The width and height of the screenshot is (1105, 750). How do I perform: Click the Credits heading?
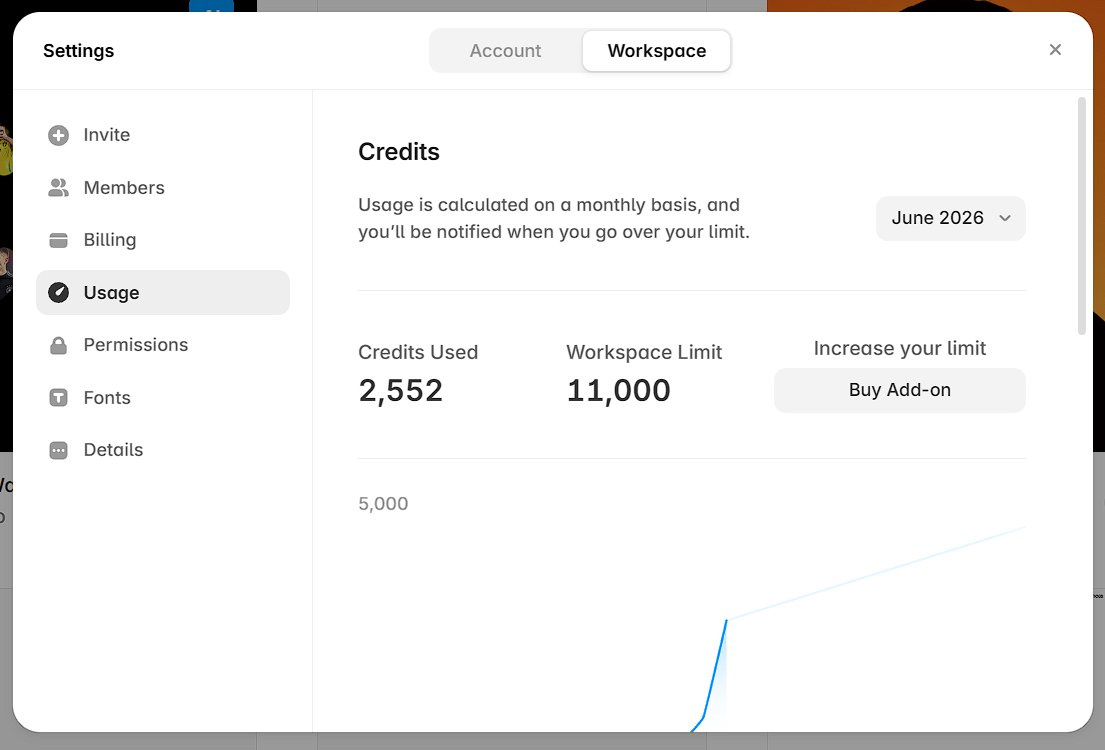pyautogui.click(x=399, y=152)
